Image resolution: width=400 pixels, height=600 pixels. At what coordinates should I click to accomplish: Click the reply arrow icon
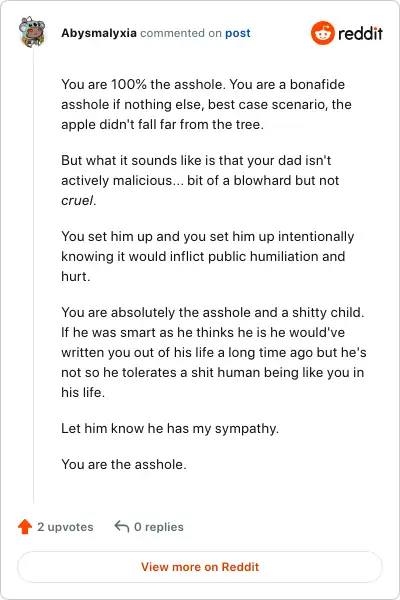click(x=122, y=527)
